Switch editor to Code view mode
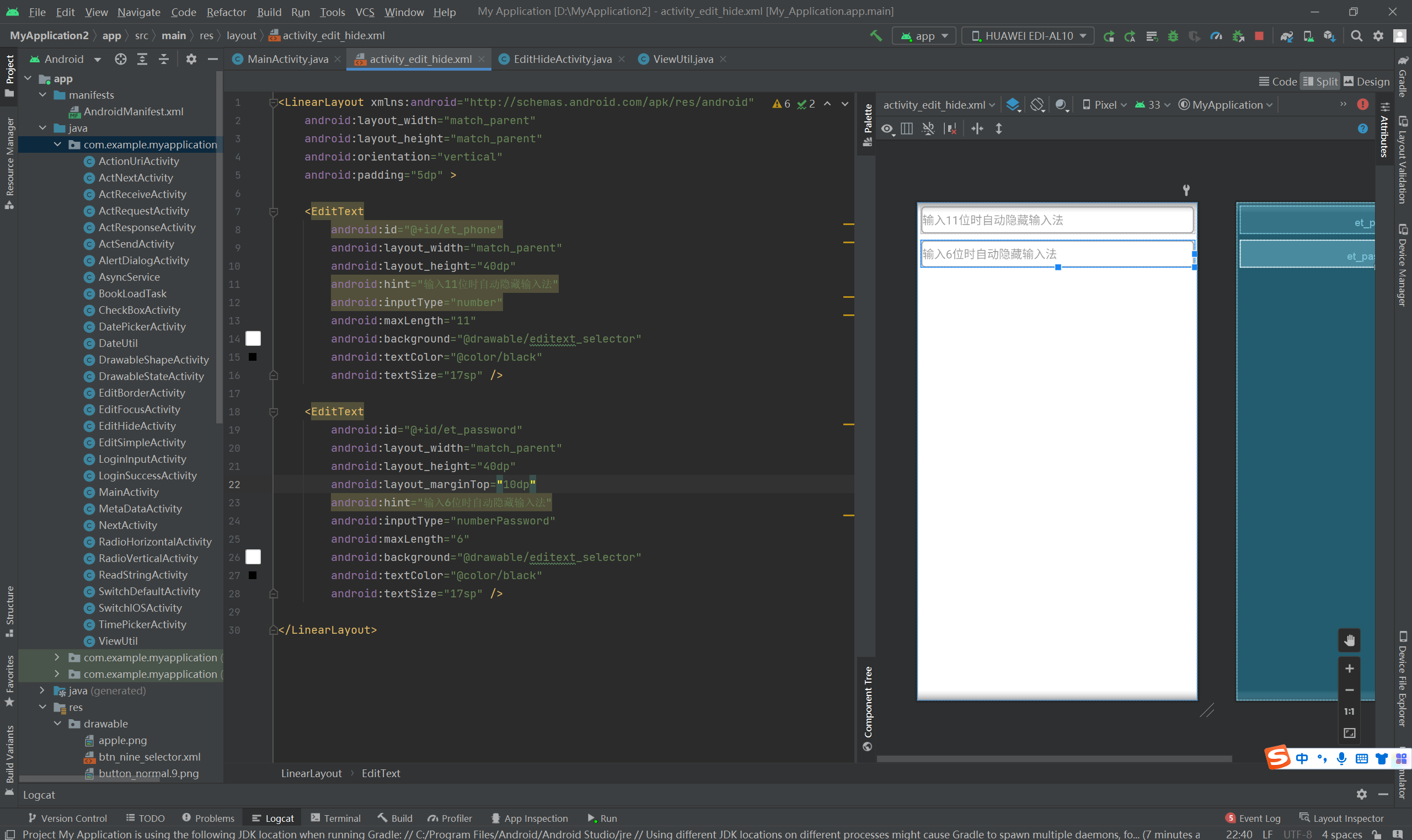The height and width of the screenshot is (840, 1412). pos(1277,82)
